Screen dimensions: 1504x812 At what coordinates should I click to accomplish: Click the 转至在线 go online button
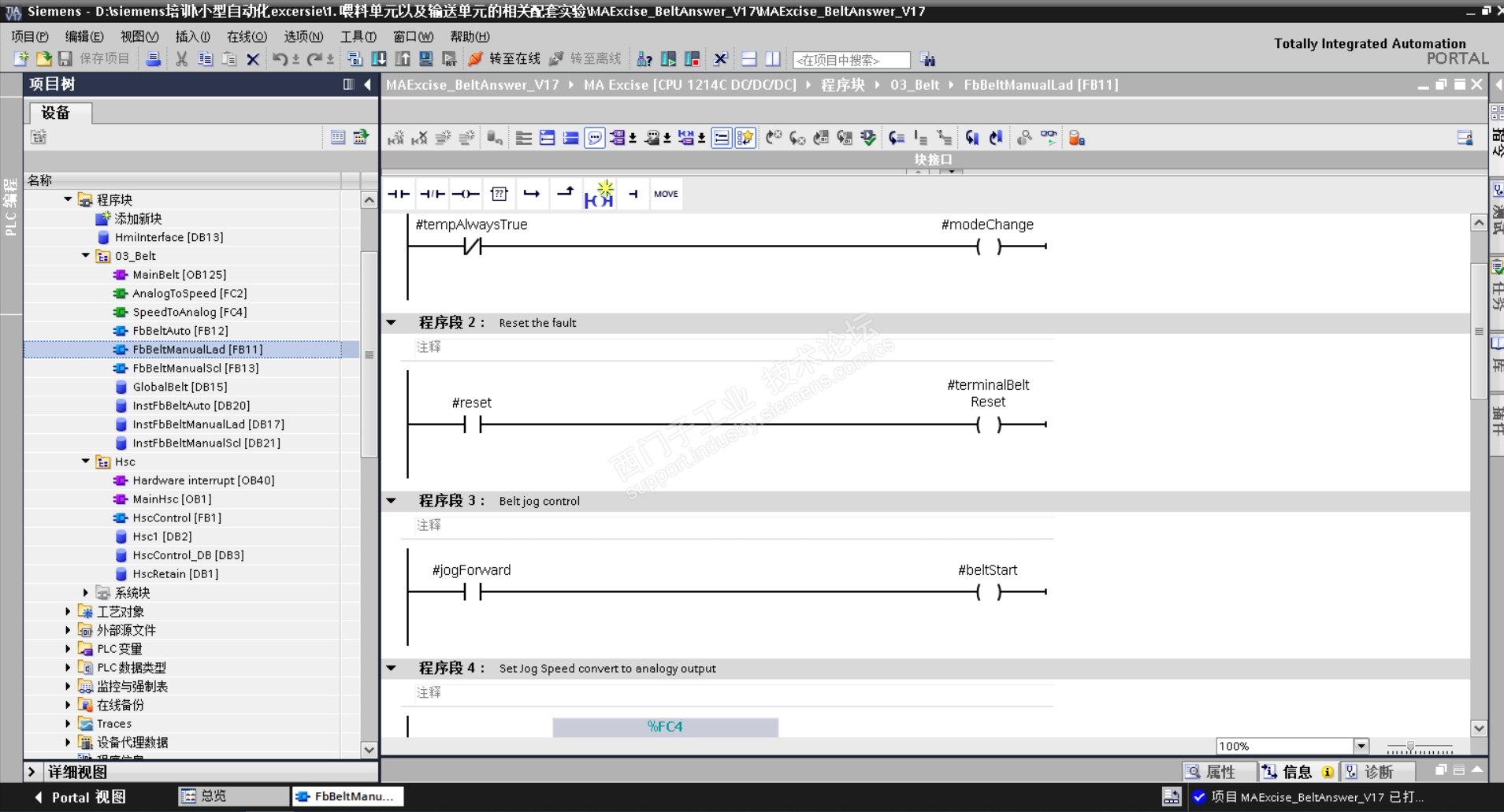click(504, 59)
